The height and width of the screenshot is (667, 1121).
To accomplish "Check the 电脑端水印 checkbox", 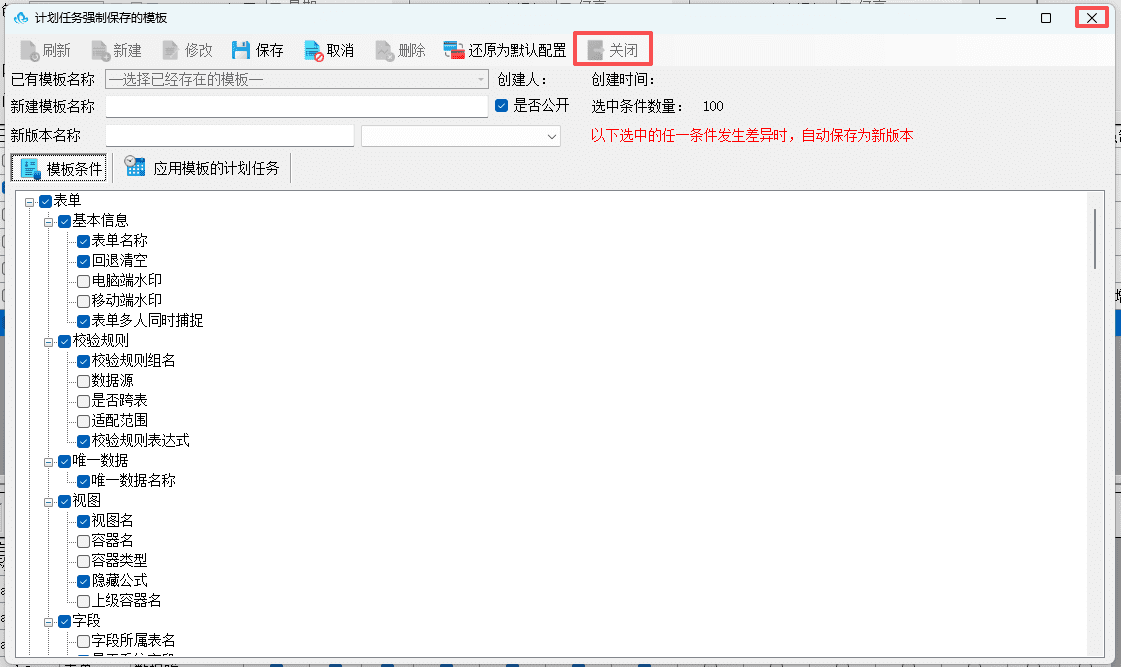I will [x=84, y=281].
